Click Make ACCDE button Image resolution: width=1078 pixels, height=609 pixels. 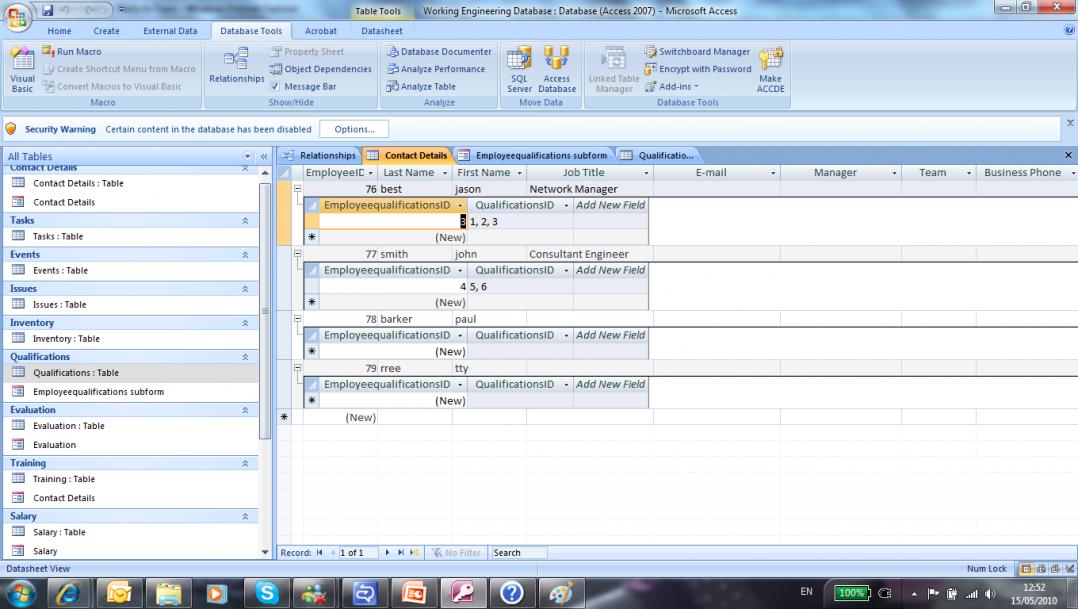tap(771, 70)
